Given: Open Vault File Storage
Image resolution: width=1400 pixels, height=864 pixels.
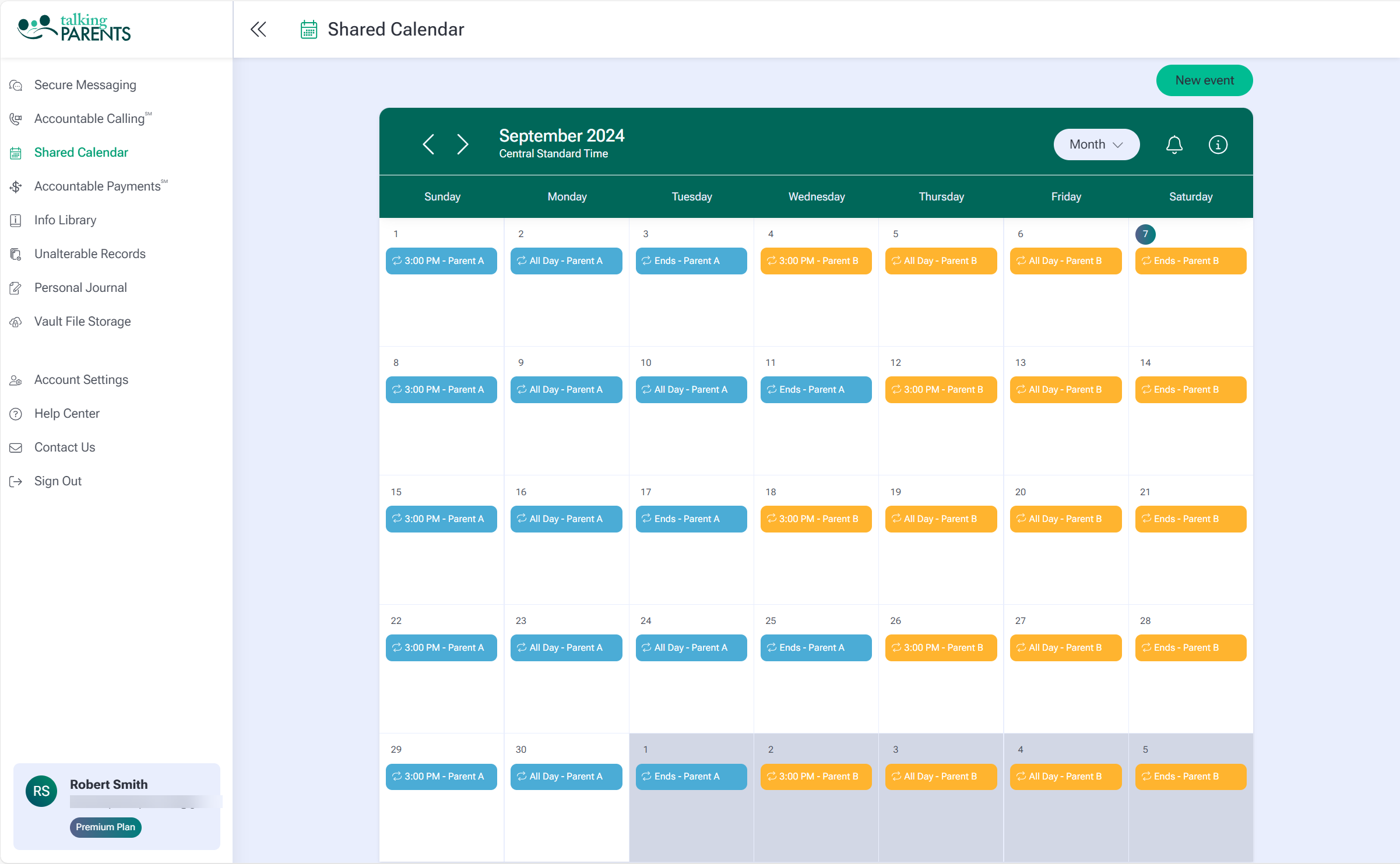Looking at the screenshot, I should click(82, 322).
